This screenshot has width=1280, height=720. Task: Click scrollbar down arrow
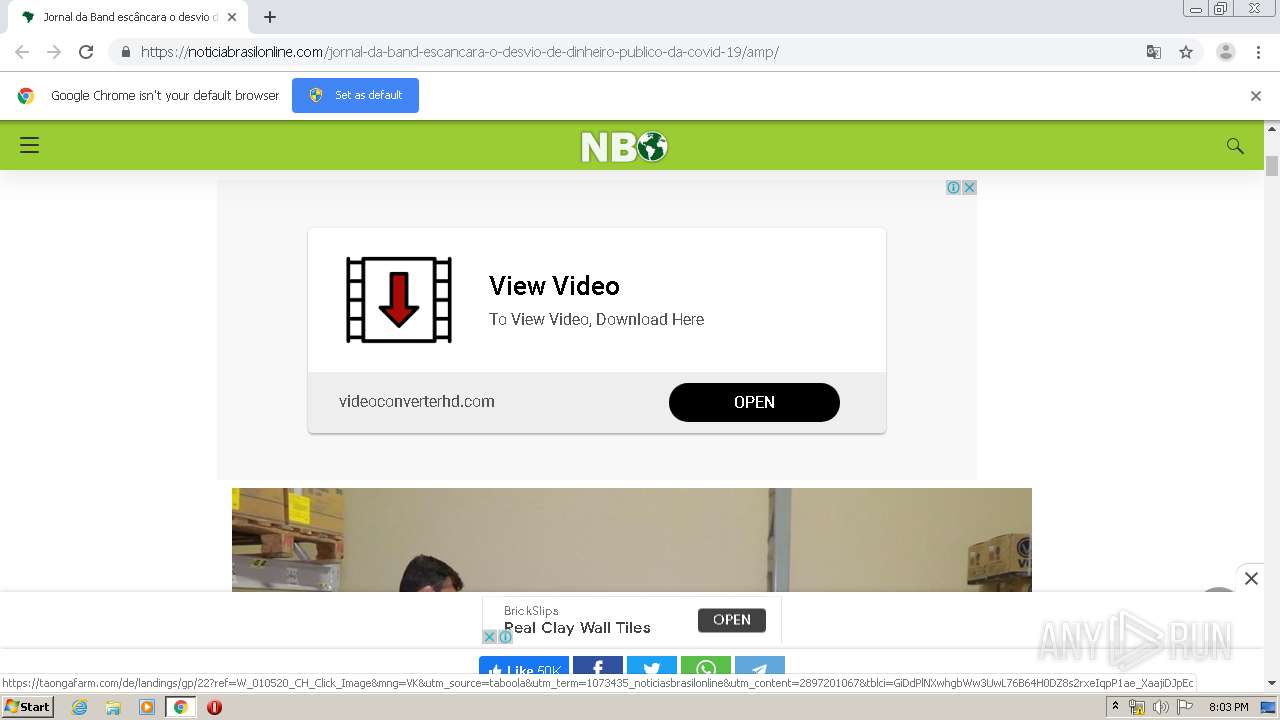1272,683
